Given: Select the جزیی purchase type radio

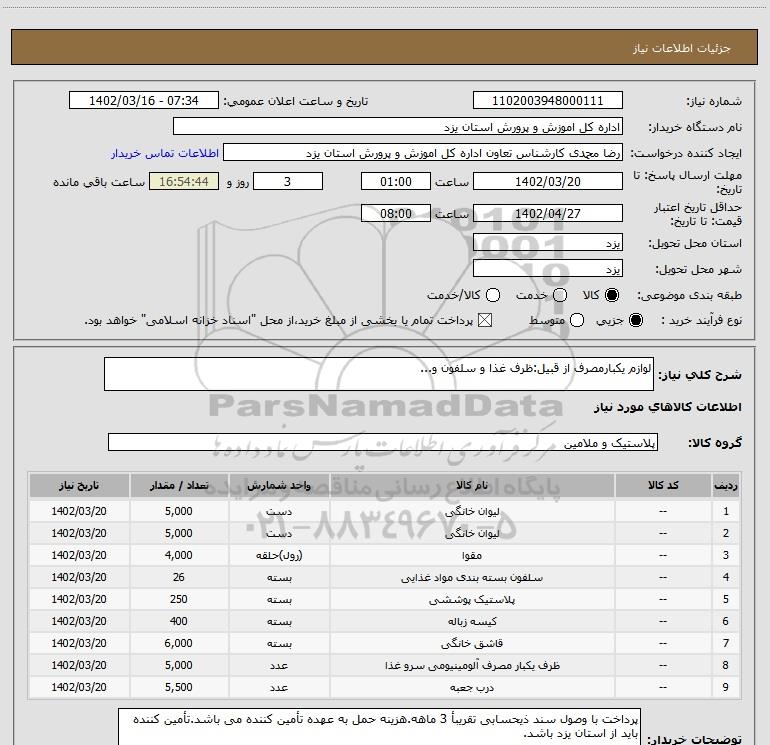Looking at the screenshot, I should tap(635, 320).
